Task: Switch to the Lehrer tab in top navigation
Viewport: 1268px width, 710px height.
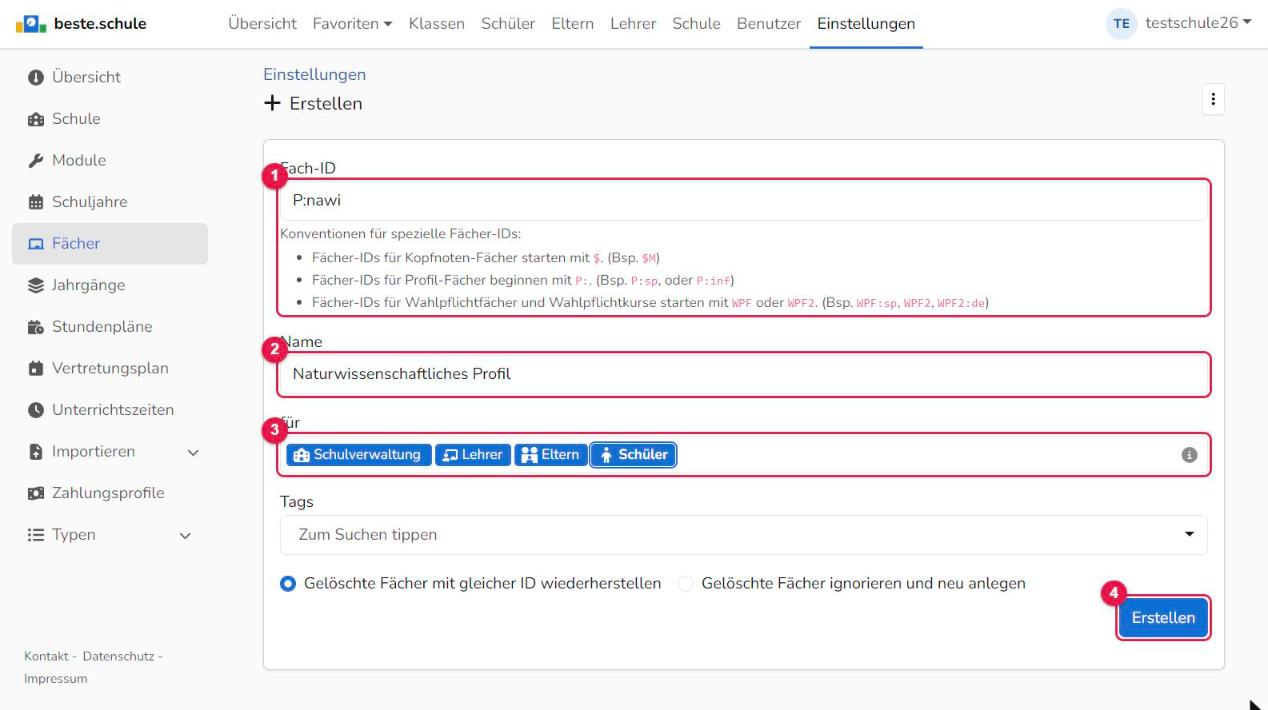Action: tap(633, 24)
